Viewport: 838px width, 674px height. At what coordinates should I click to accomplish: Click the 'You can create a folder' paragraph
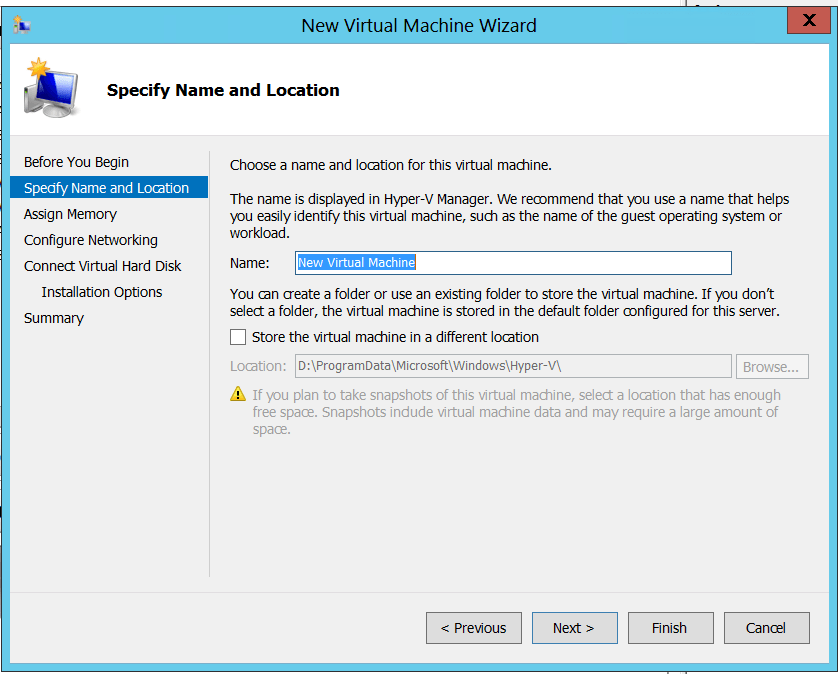point(505,303)
